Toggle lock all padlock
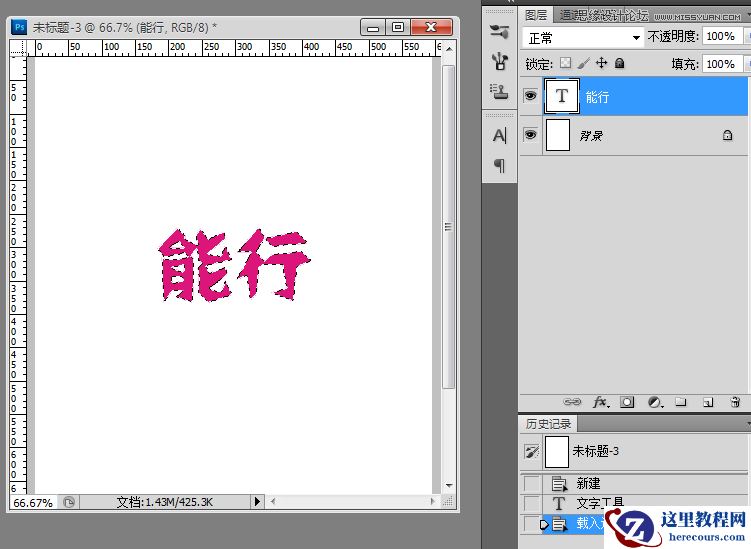This screenshot has width=751, height=549. point(619,63)
